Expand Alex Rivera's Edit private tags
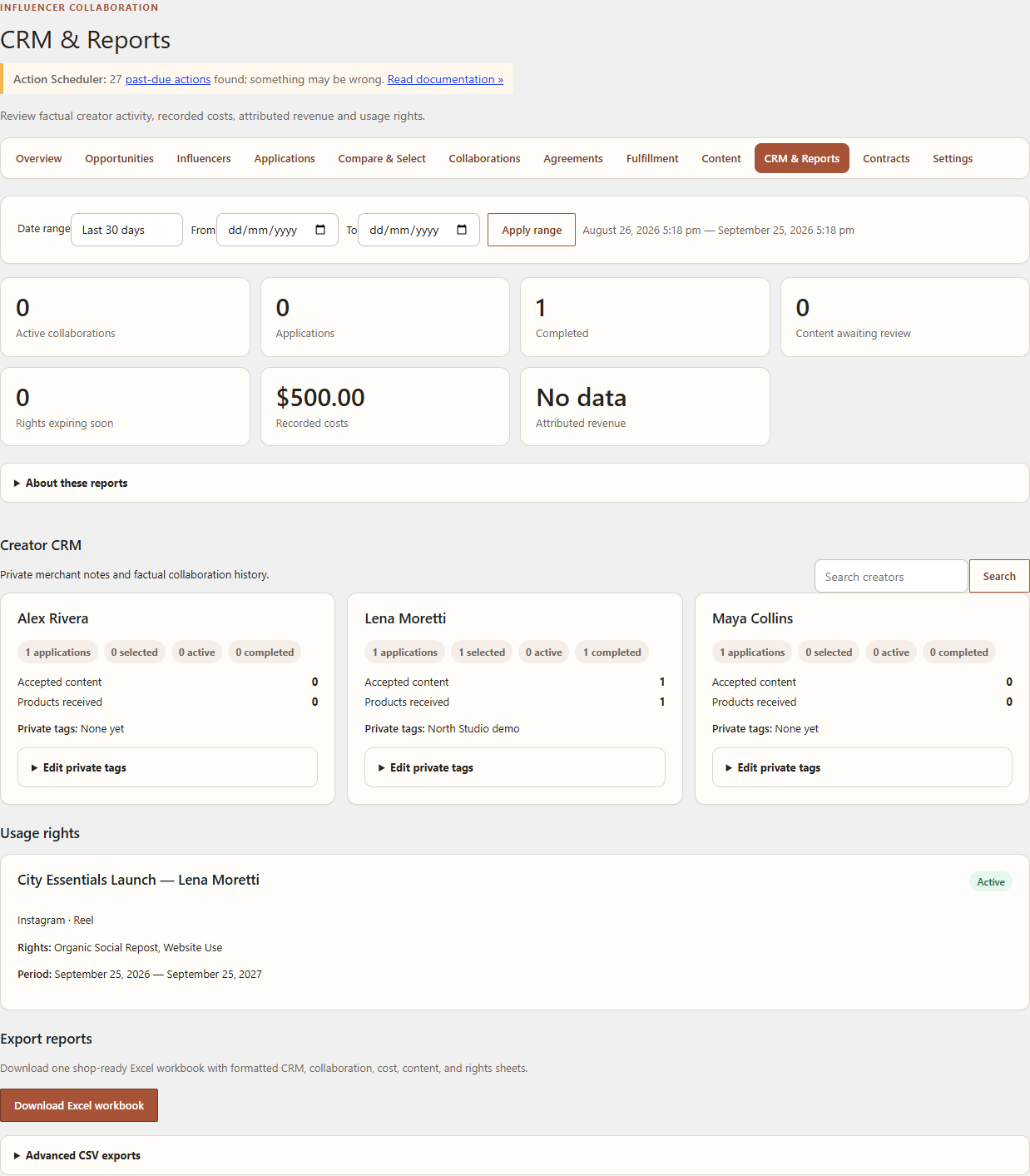This screenshot has height=1176, width=1030. coord(167,767)
